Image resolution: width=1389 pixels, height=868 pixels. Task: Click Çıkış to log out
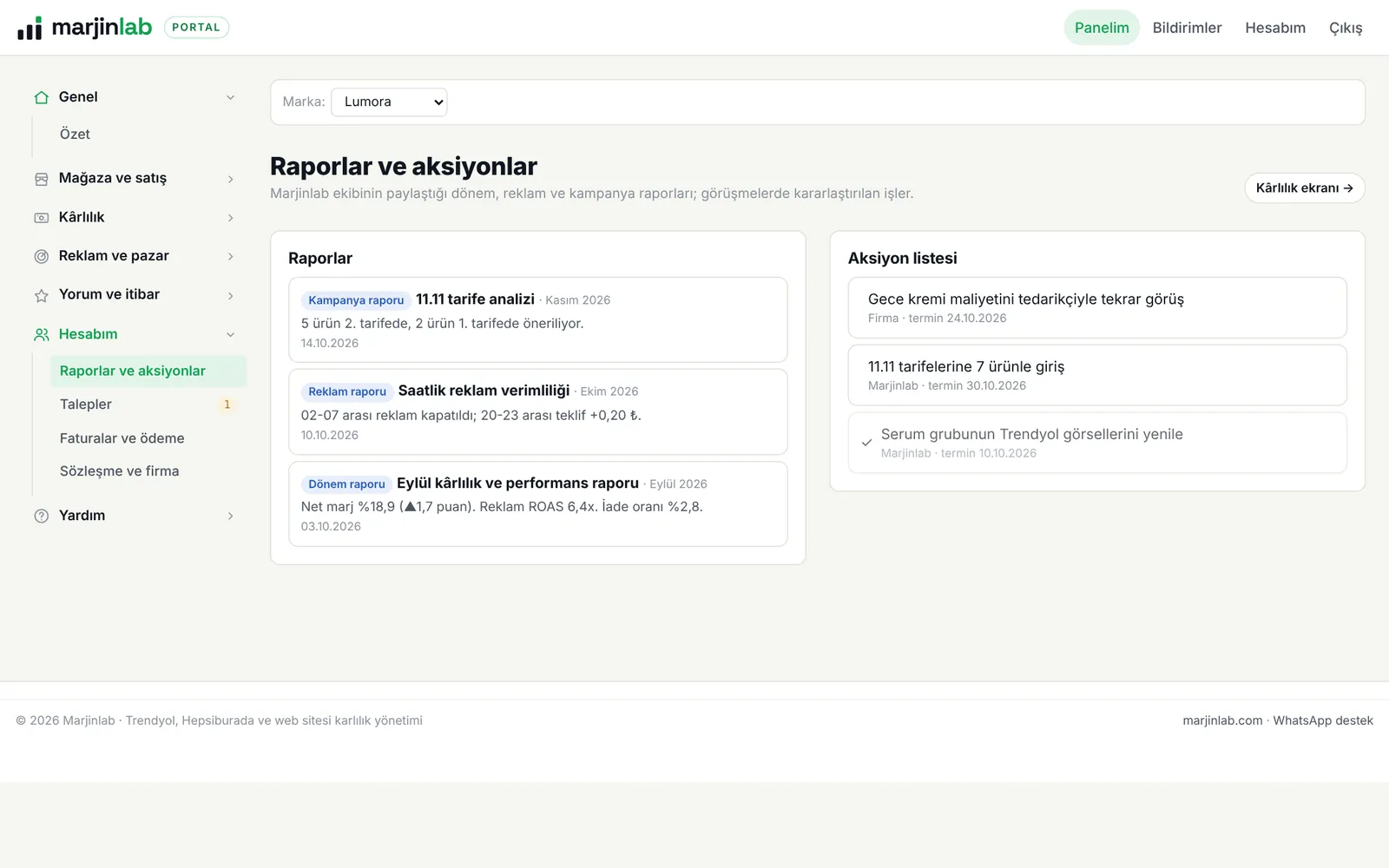tap(1346, 28)
